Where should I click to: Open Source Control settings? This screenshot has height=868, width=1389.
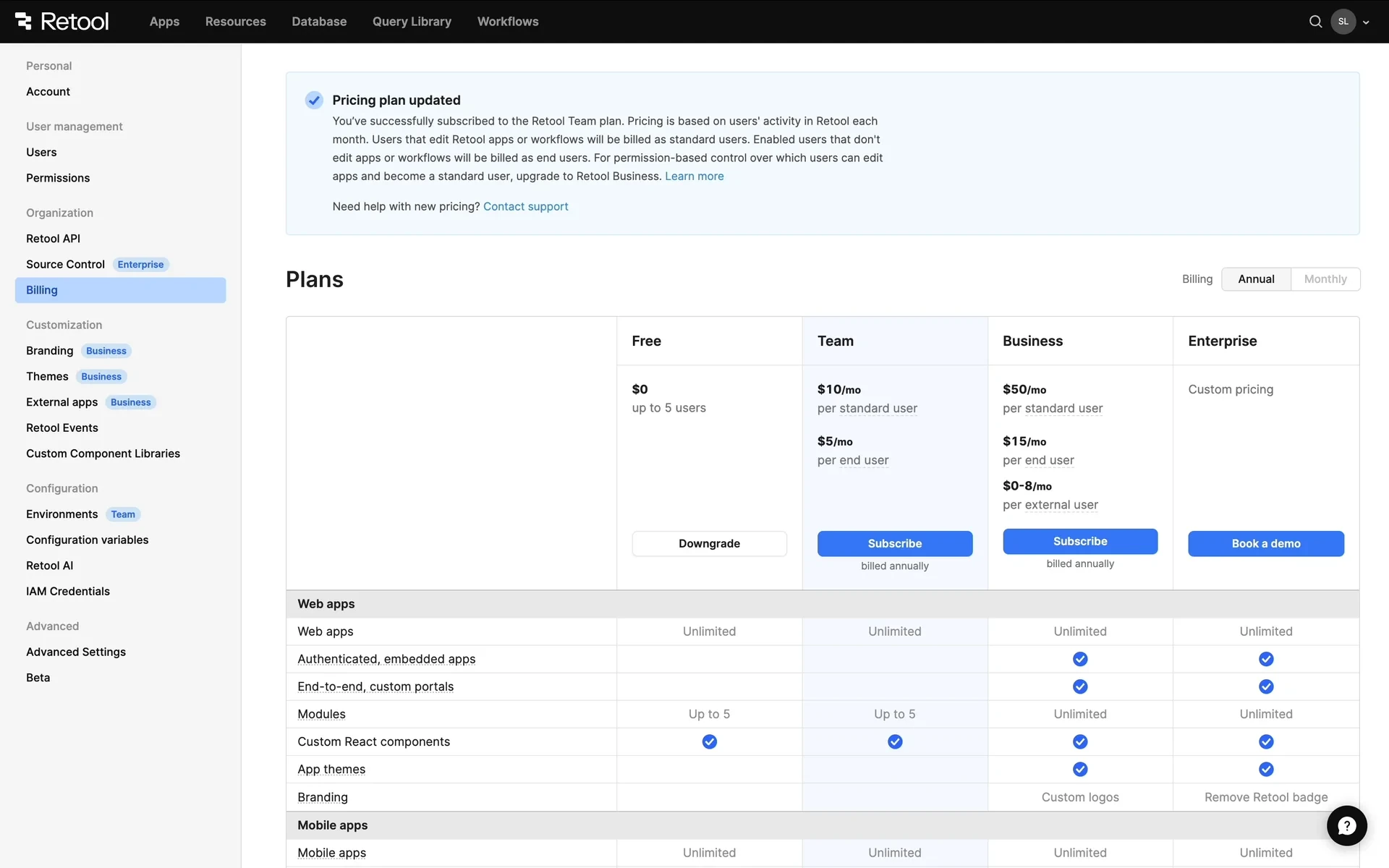65,264
